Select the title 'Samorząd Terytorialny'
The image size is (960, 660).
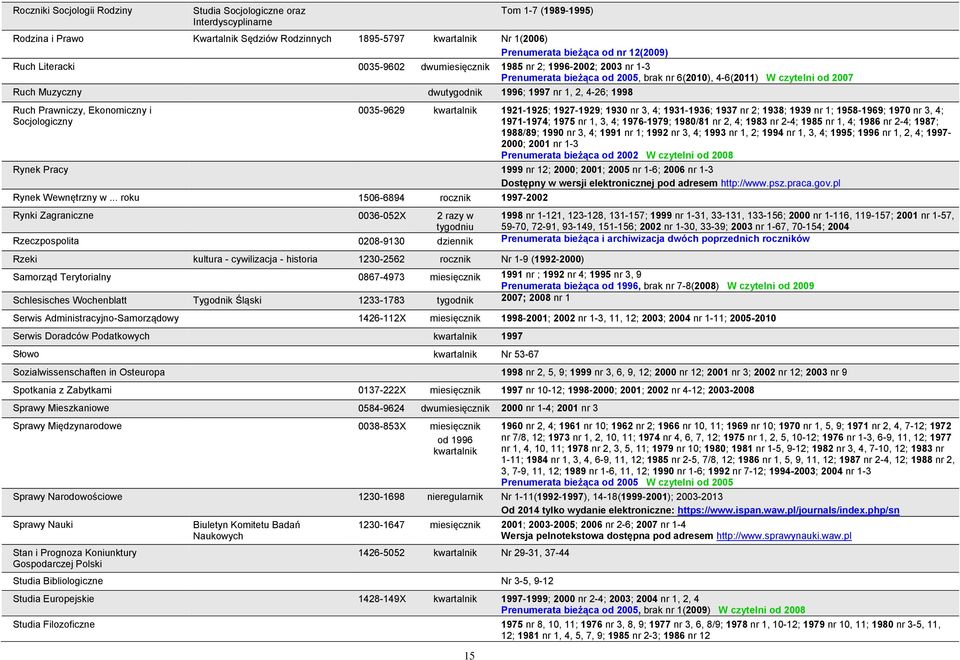62,277
